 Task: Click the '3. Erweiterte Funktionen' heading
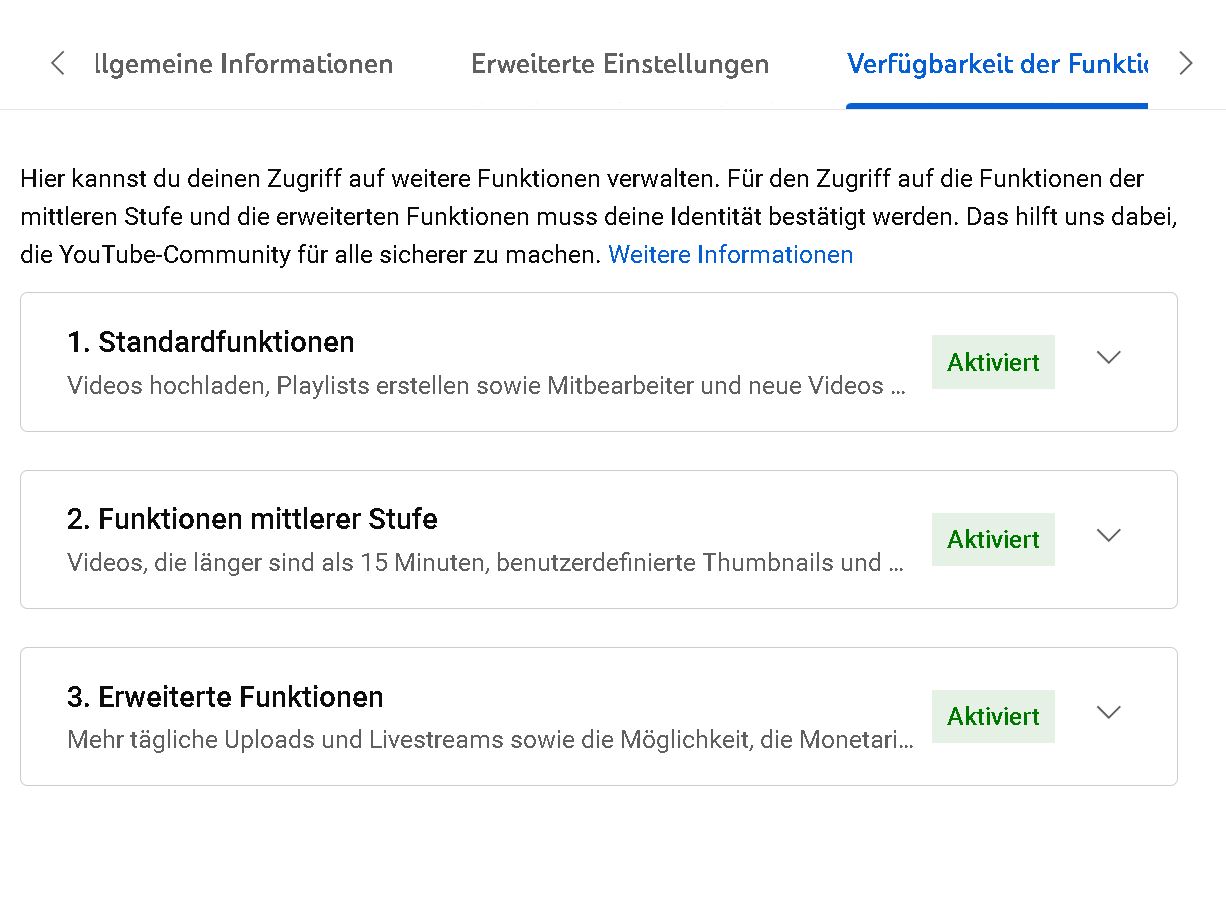(225, 697)
